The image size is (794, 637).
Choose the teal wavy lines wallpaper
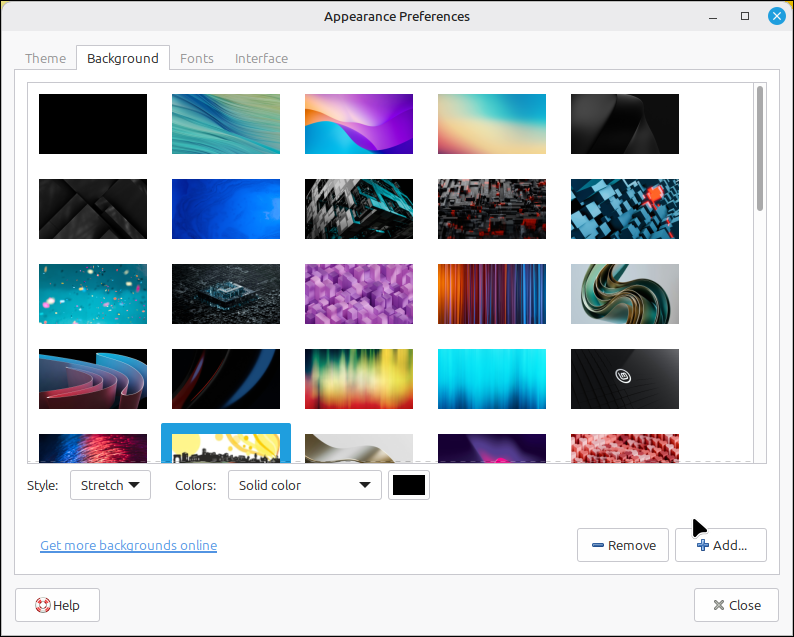(226, 124)
